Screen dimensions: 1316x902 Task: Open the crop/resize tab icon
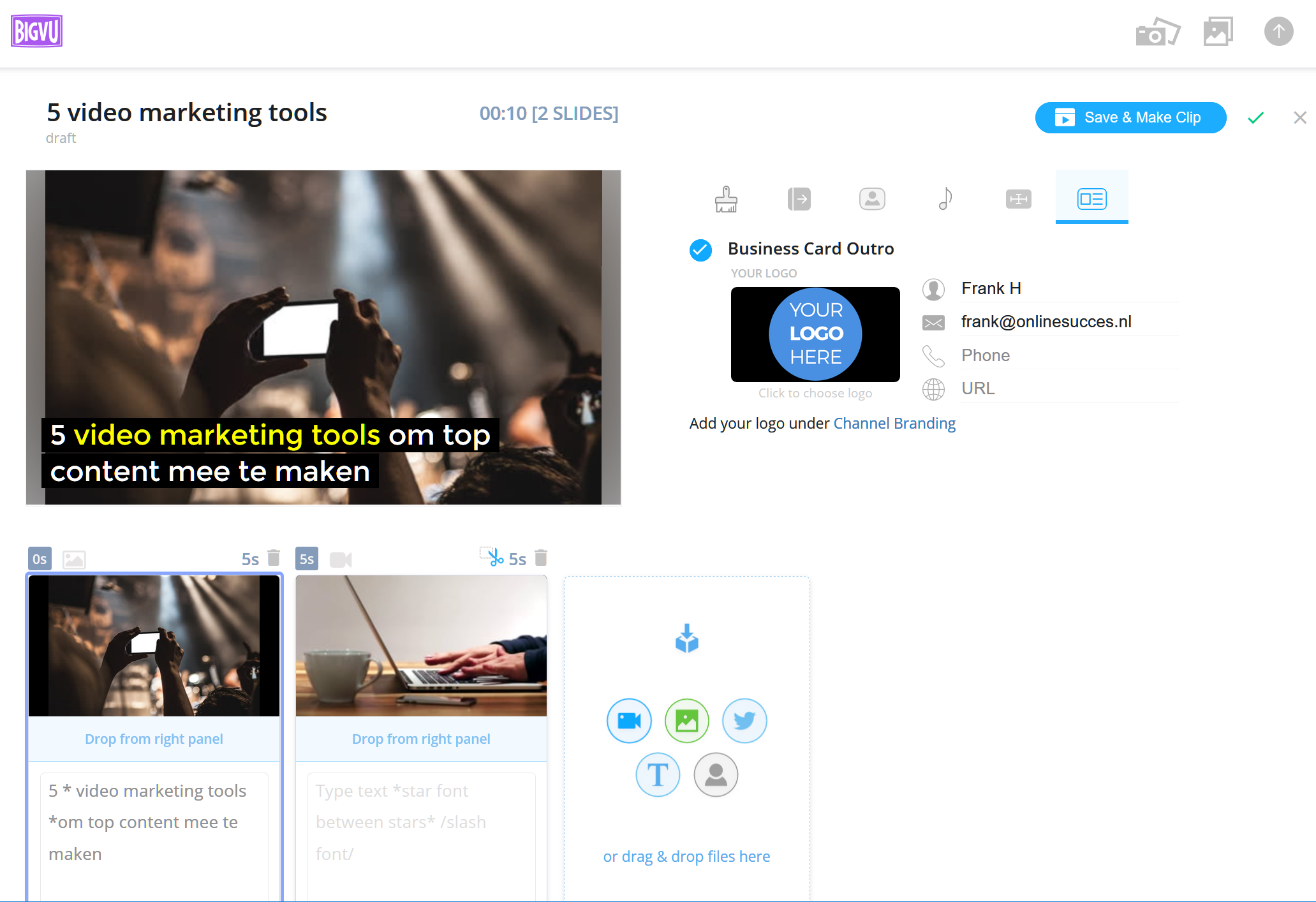[1018, 199]
